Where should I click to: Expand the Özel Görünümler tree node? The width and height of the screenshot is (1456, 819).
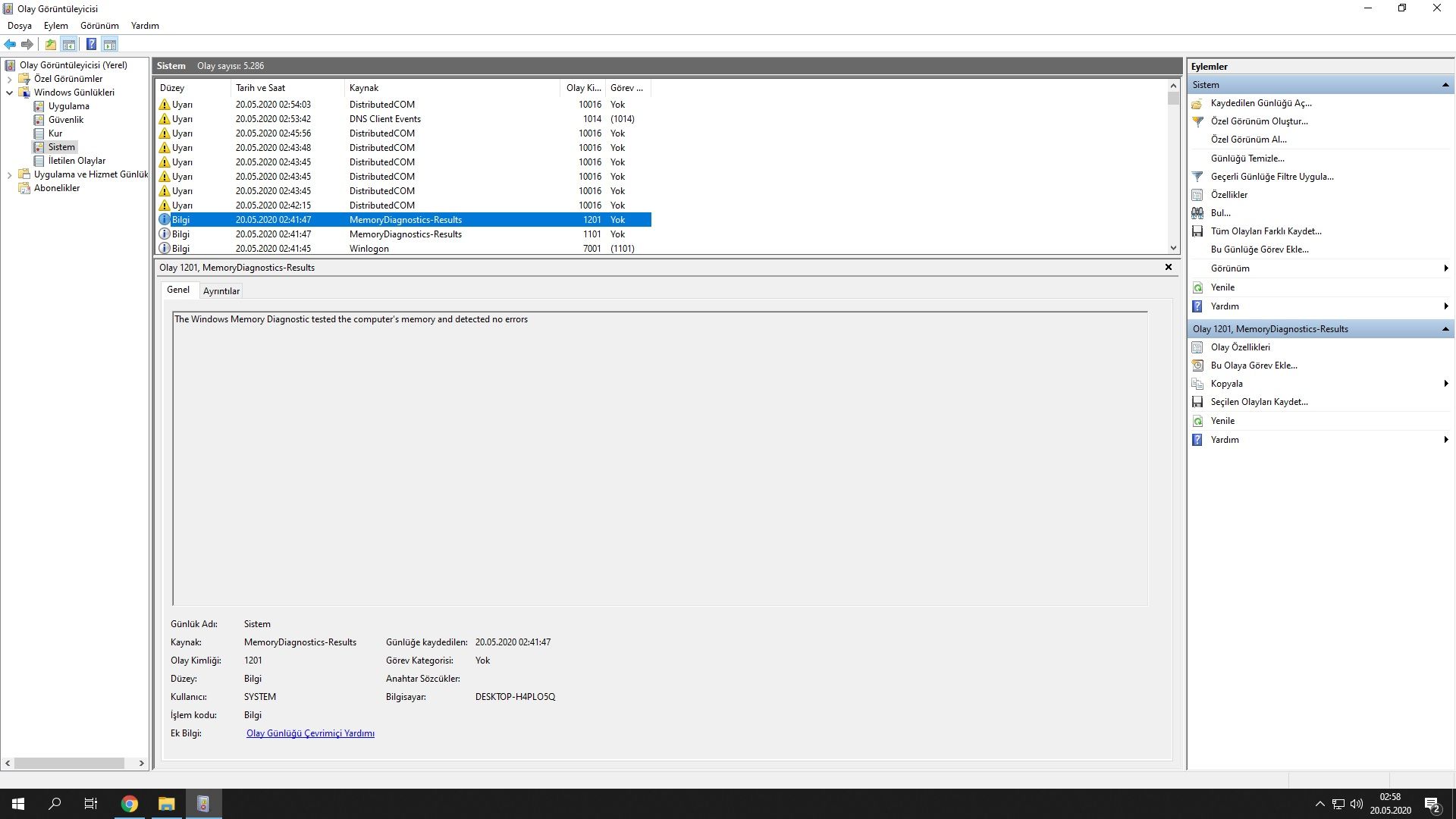coord(9,79)
